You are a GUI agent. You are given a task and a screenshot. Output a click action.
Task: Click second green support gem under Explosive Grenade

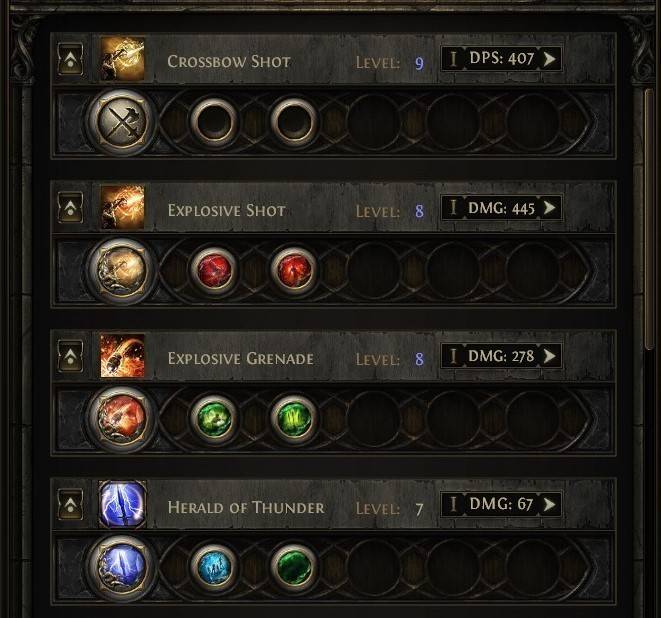294,419
